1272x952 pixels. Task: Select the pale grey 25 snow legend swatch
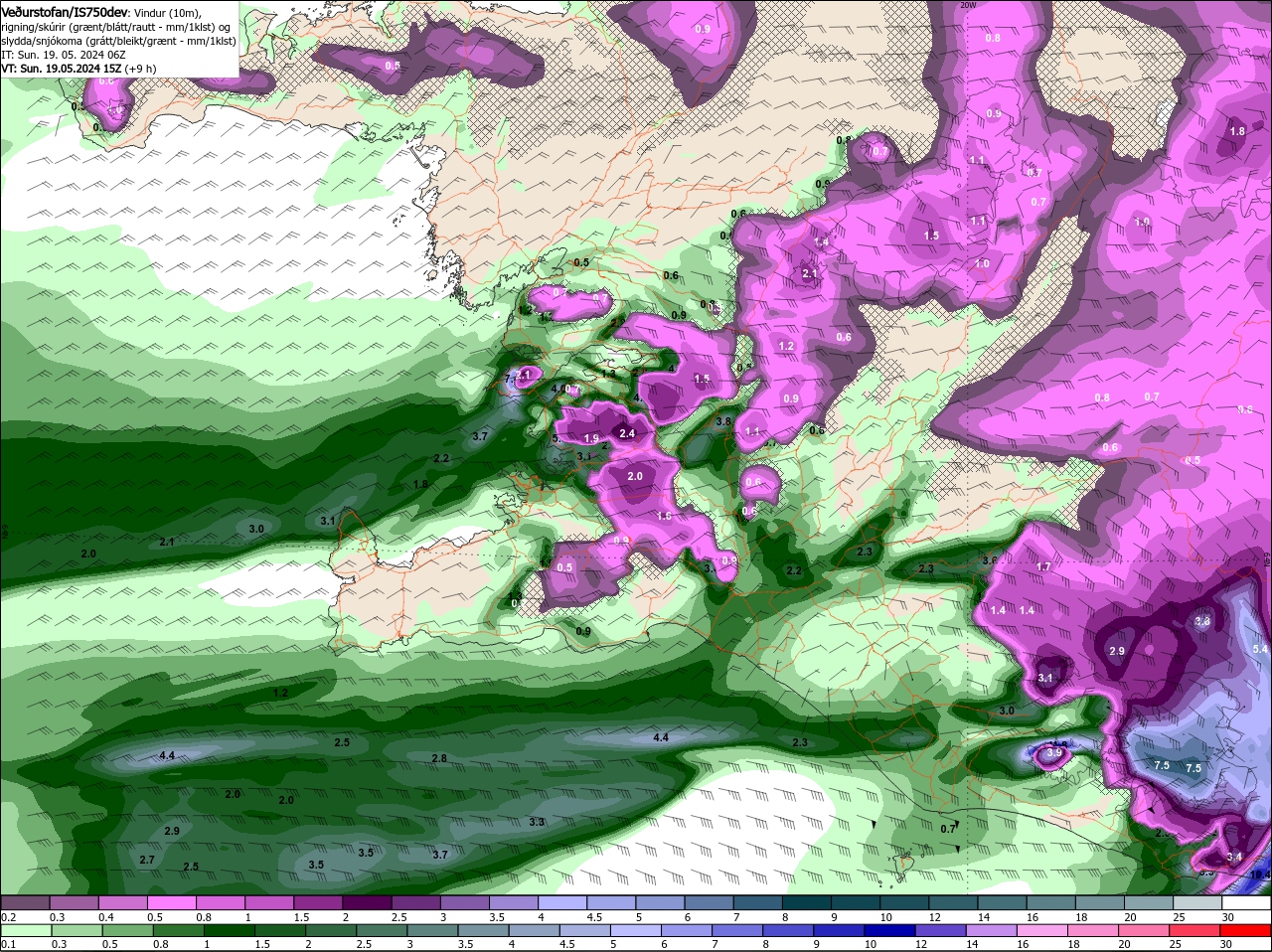(x=1198, y=902)
